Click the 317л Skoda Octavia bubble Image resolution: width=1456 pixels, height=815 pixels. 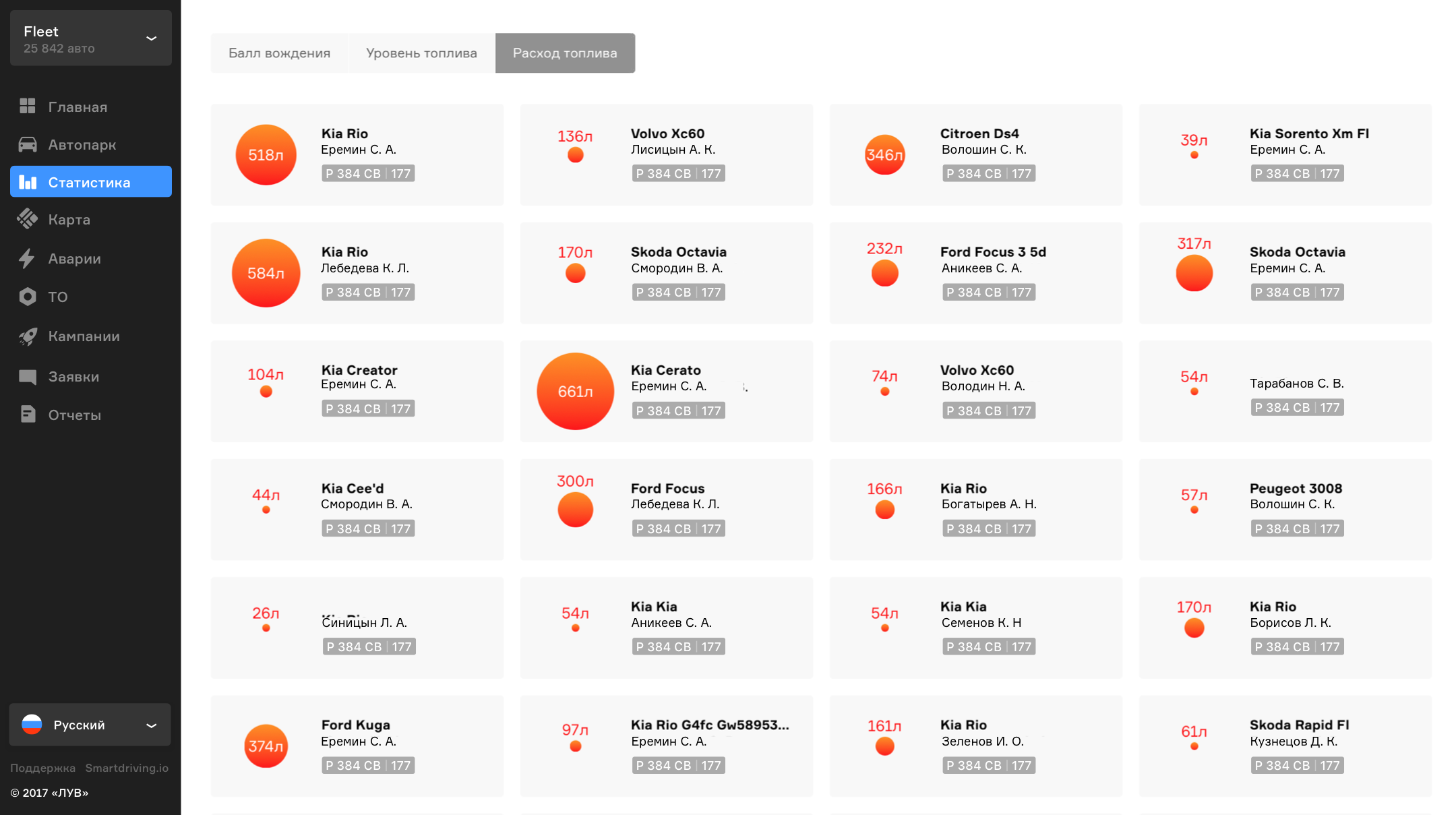pyautogui.click(x=1194, y=273)
